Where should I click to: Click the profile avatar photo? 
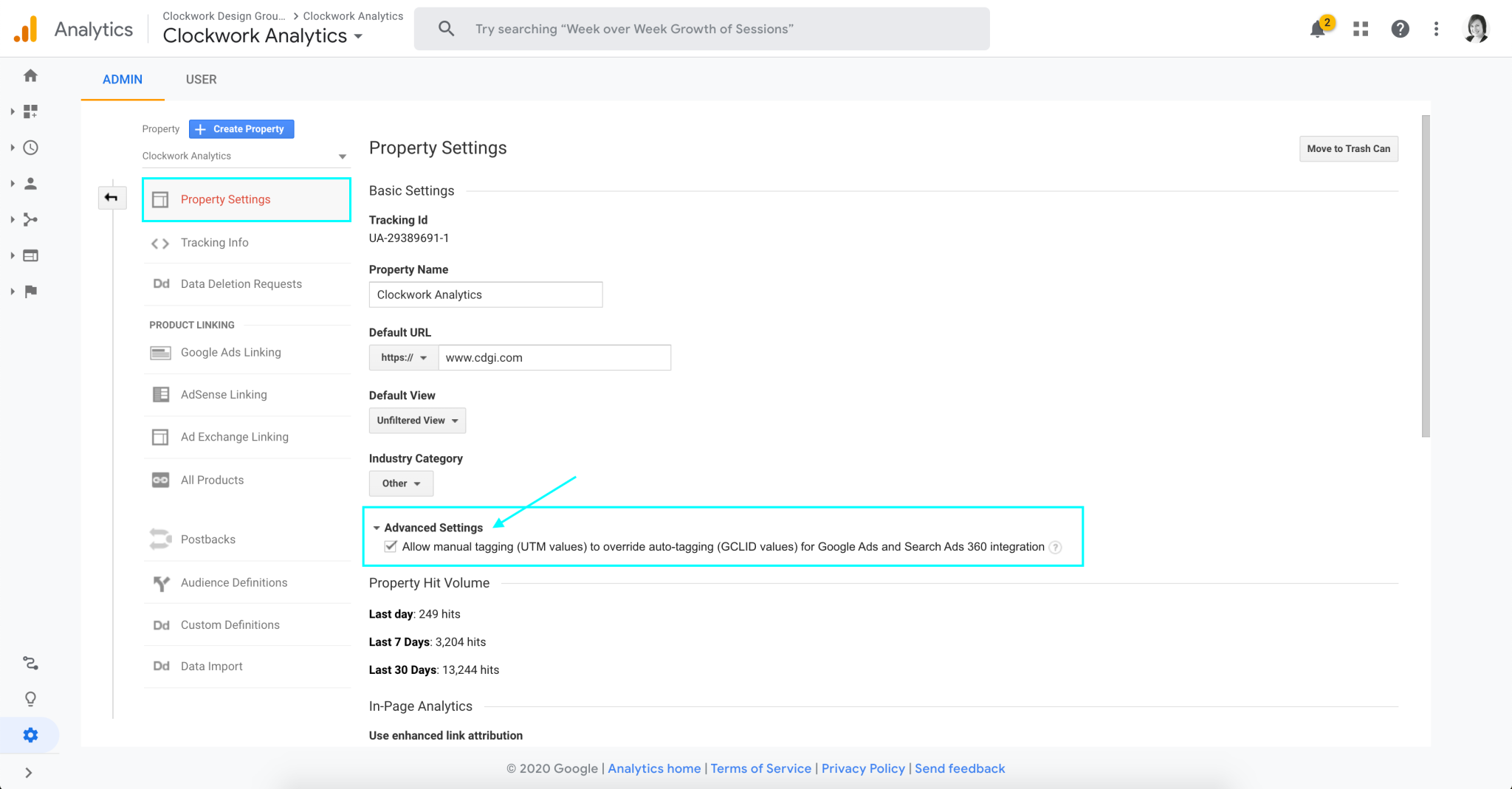[x=1476, y=29]
